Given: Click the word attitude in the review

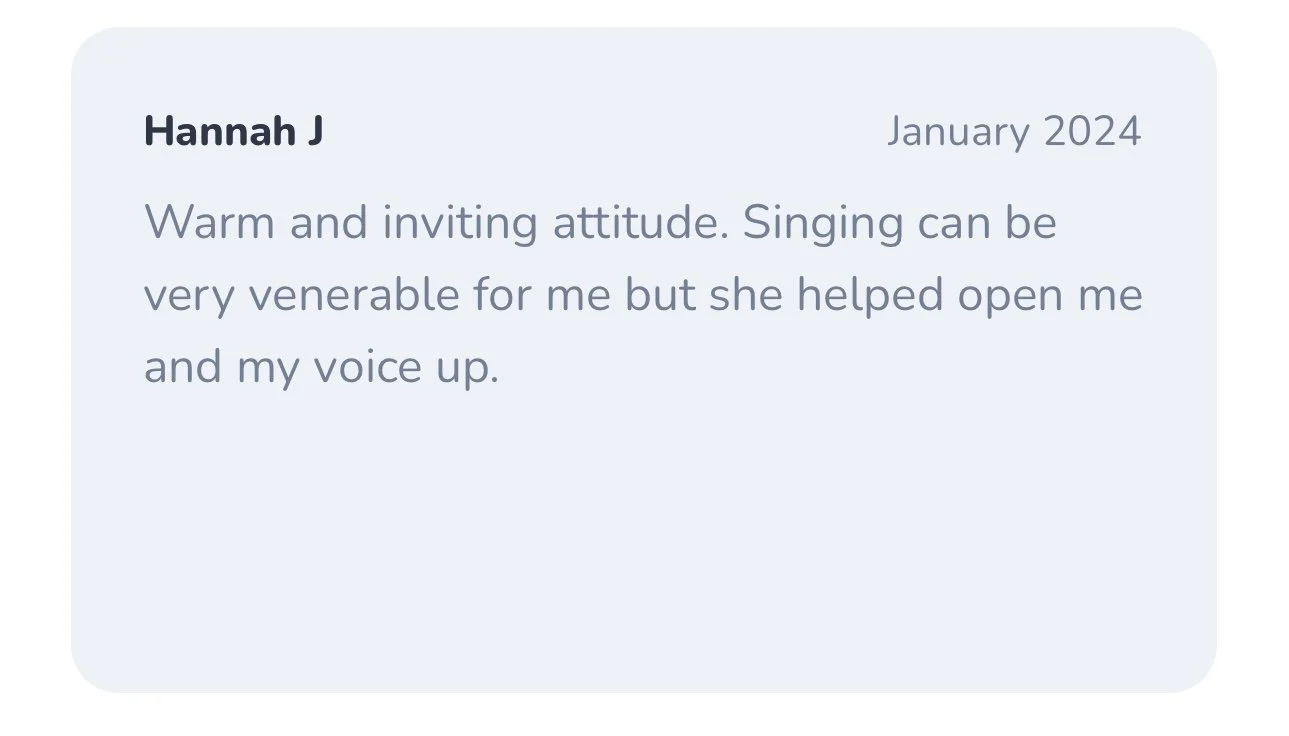Looking at the screenshot, I should tap(640, 222).
